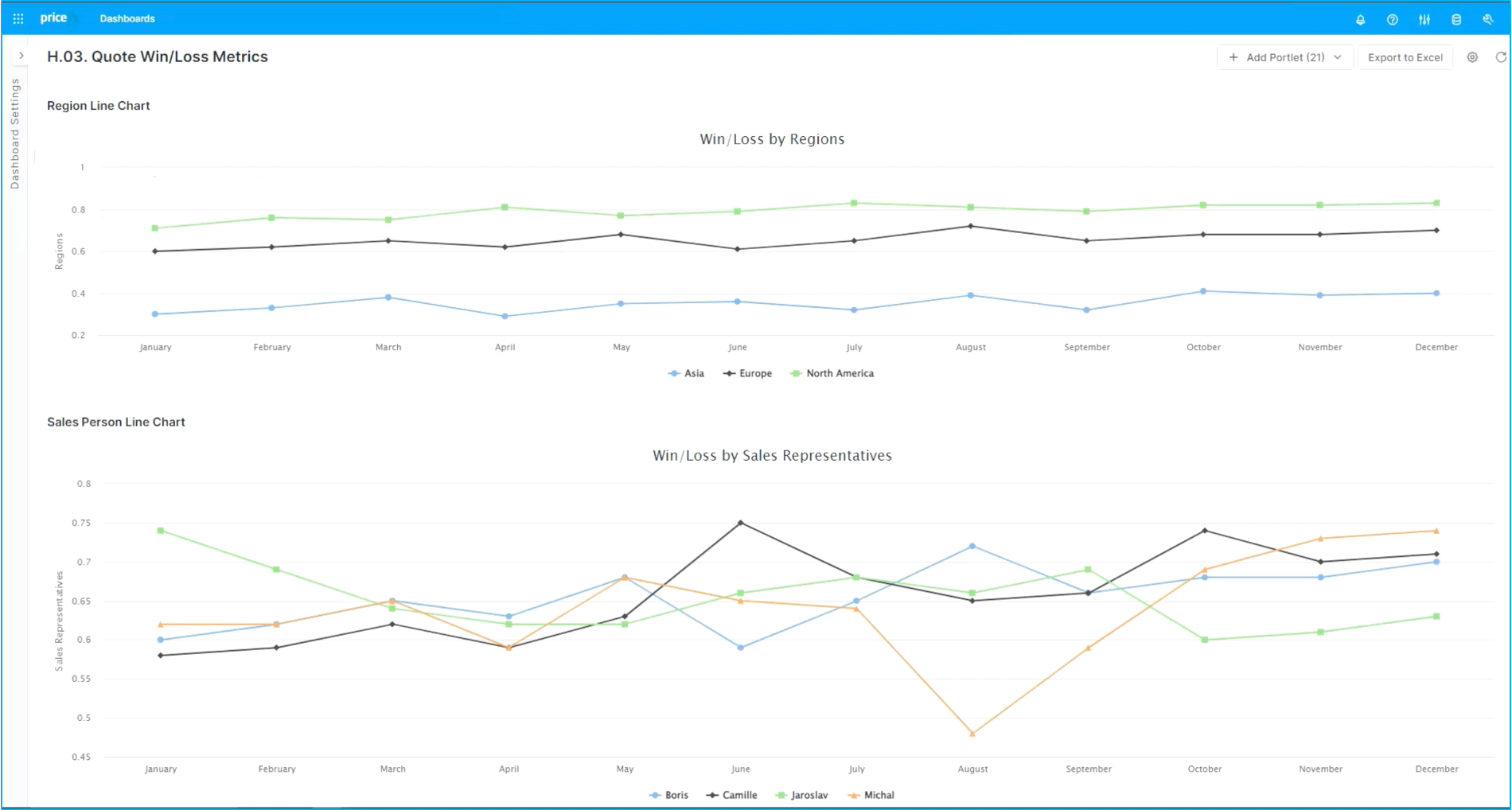Screen dimensions: 1512x810
Task: Expand the Add Portlet (21) dropdown
Action: tap(1285, 57)
